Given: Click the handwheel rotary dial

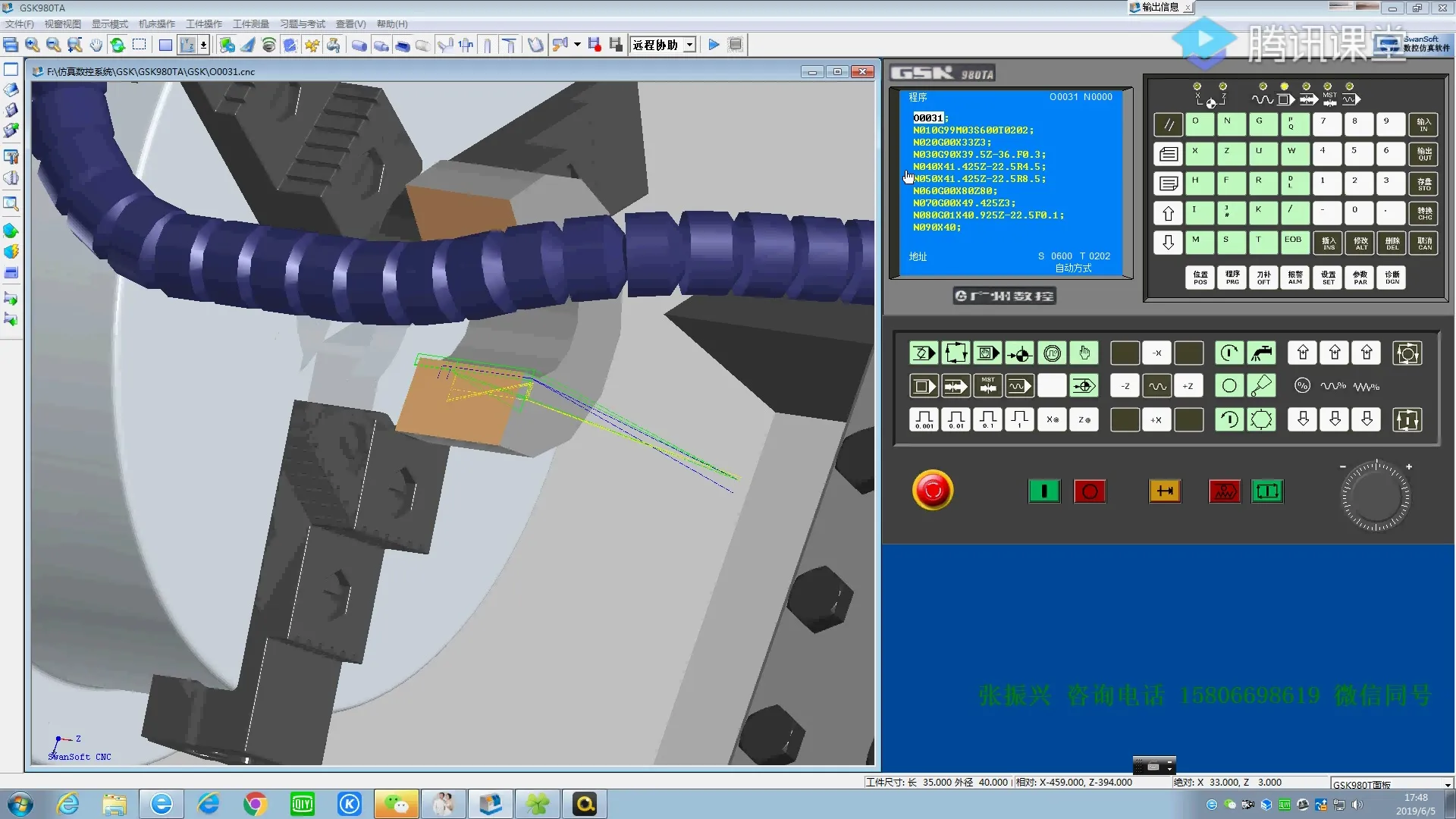Looking at the screenshot, I should pos(1375,497).
